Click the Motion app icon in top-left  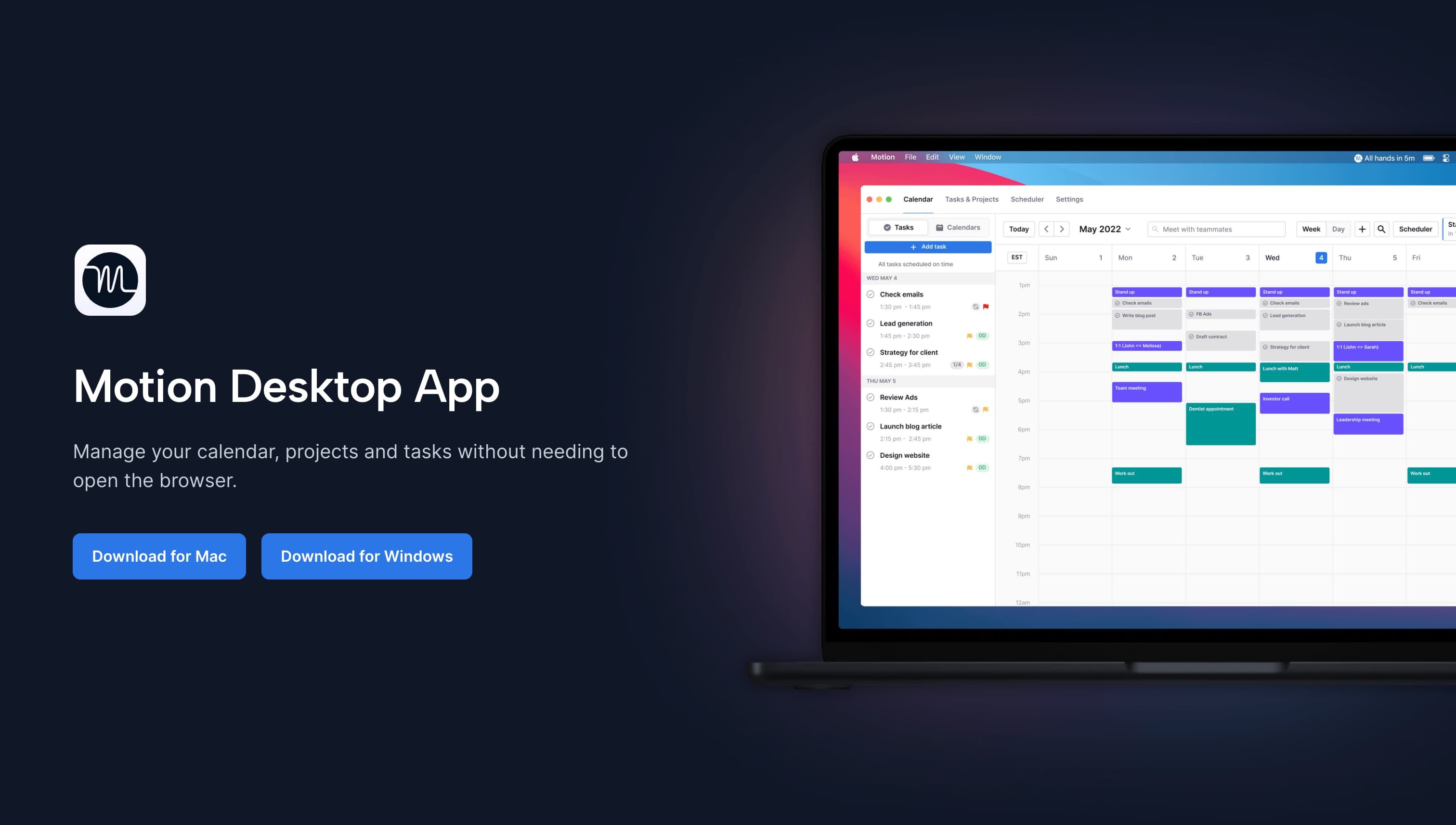pos(109,279)
